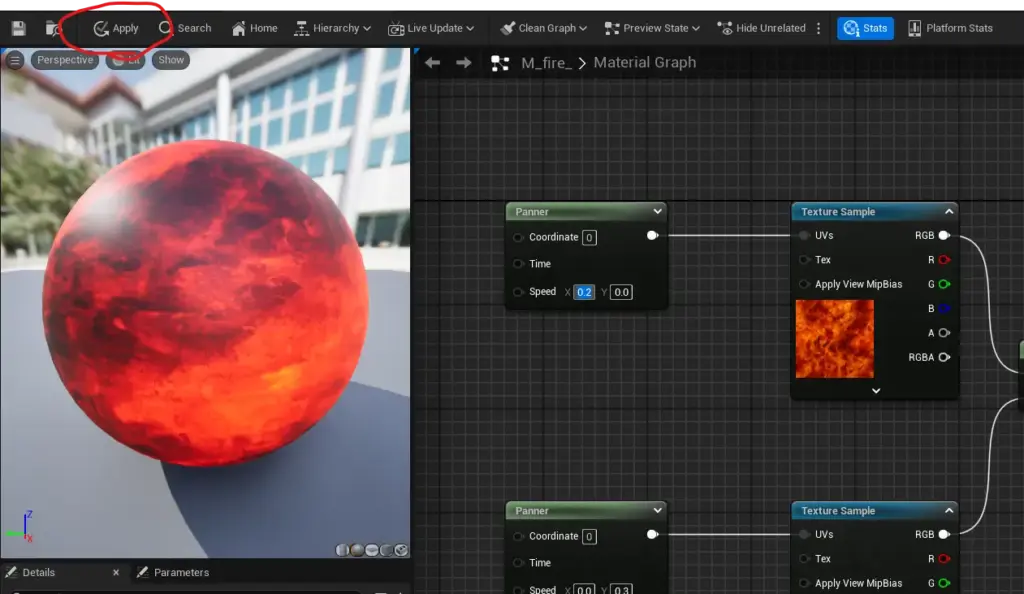Click the lower Texture Sample RGB output pin
Viewport: 1024px width, 594px height.
click(944, 535)
